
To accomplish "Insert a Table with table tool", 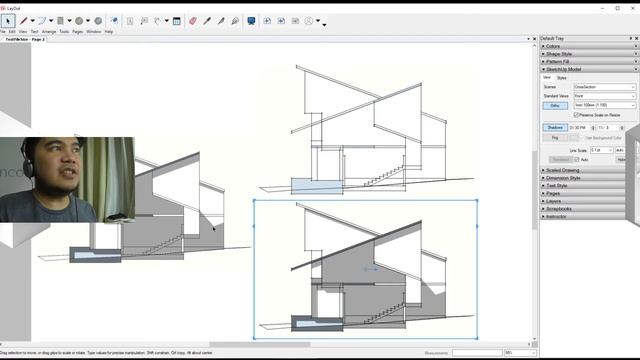I will click(x=177, y=21).
